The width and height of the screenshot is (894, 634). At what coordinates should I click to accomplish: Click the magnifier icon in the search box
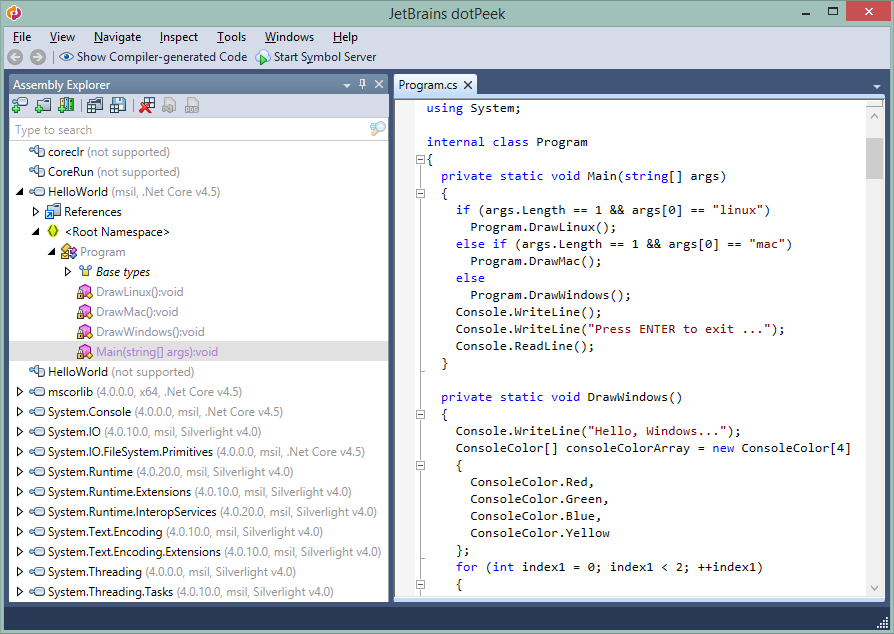point(377,129)
